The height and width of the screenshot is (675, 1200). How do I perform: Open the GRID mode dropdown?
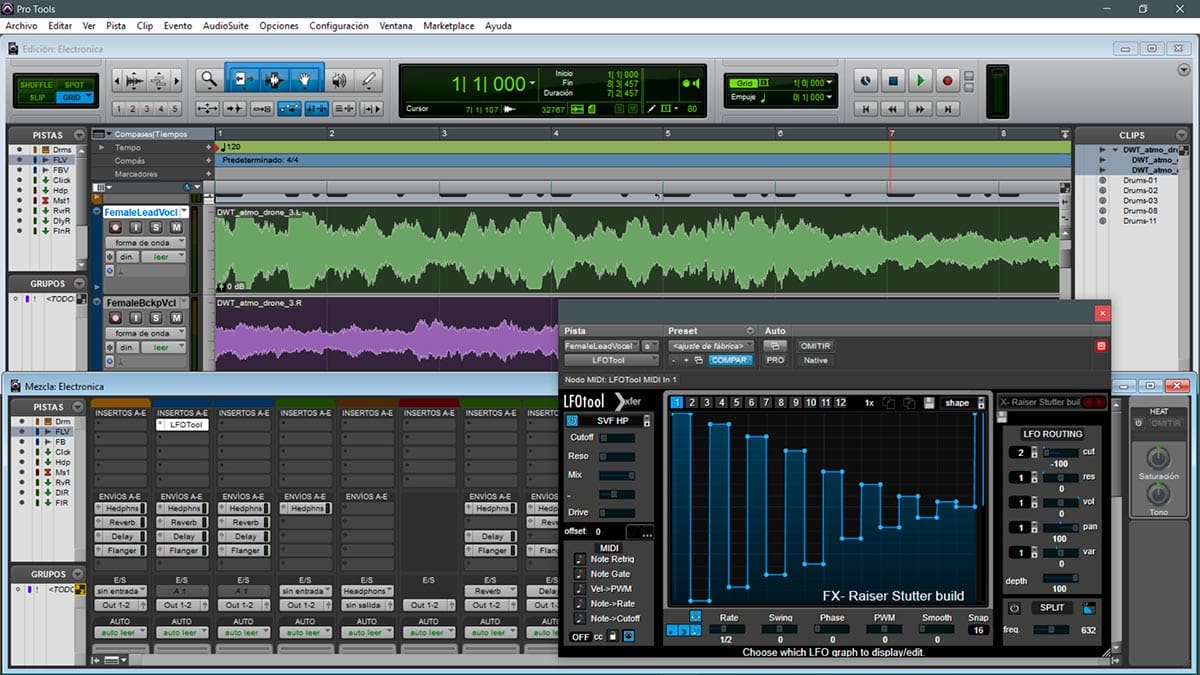(x=73, y=97)
